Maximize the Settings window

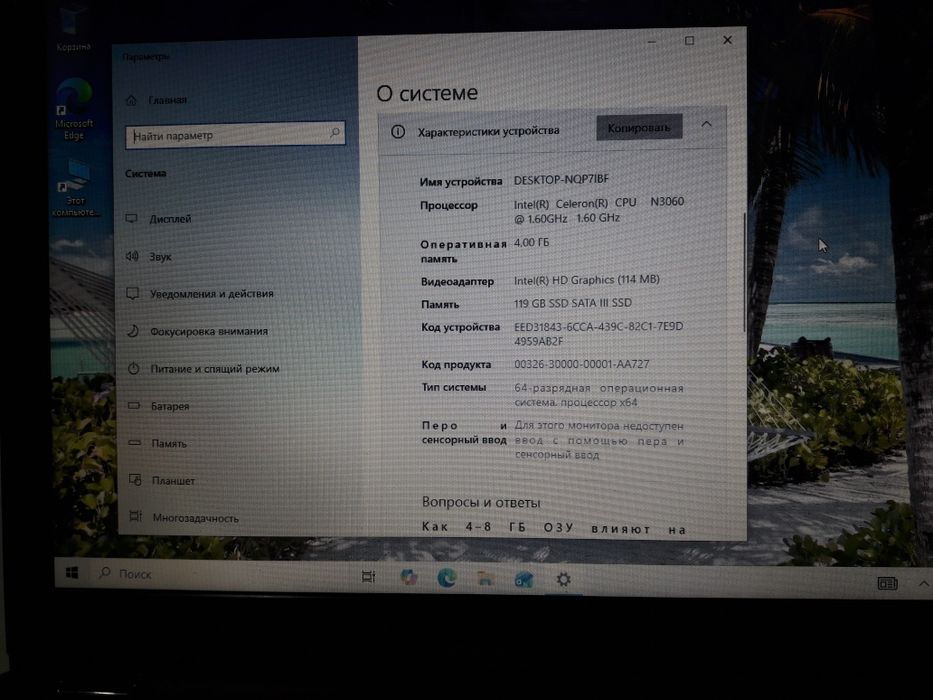689,40
